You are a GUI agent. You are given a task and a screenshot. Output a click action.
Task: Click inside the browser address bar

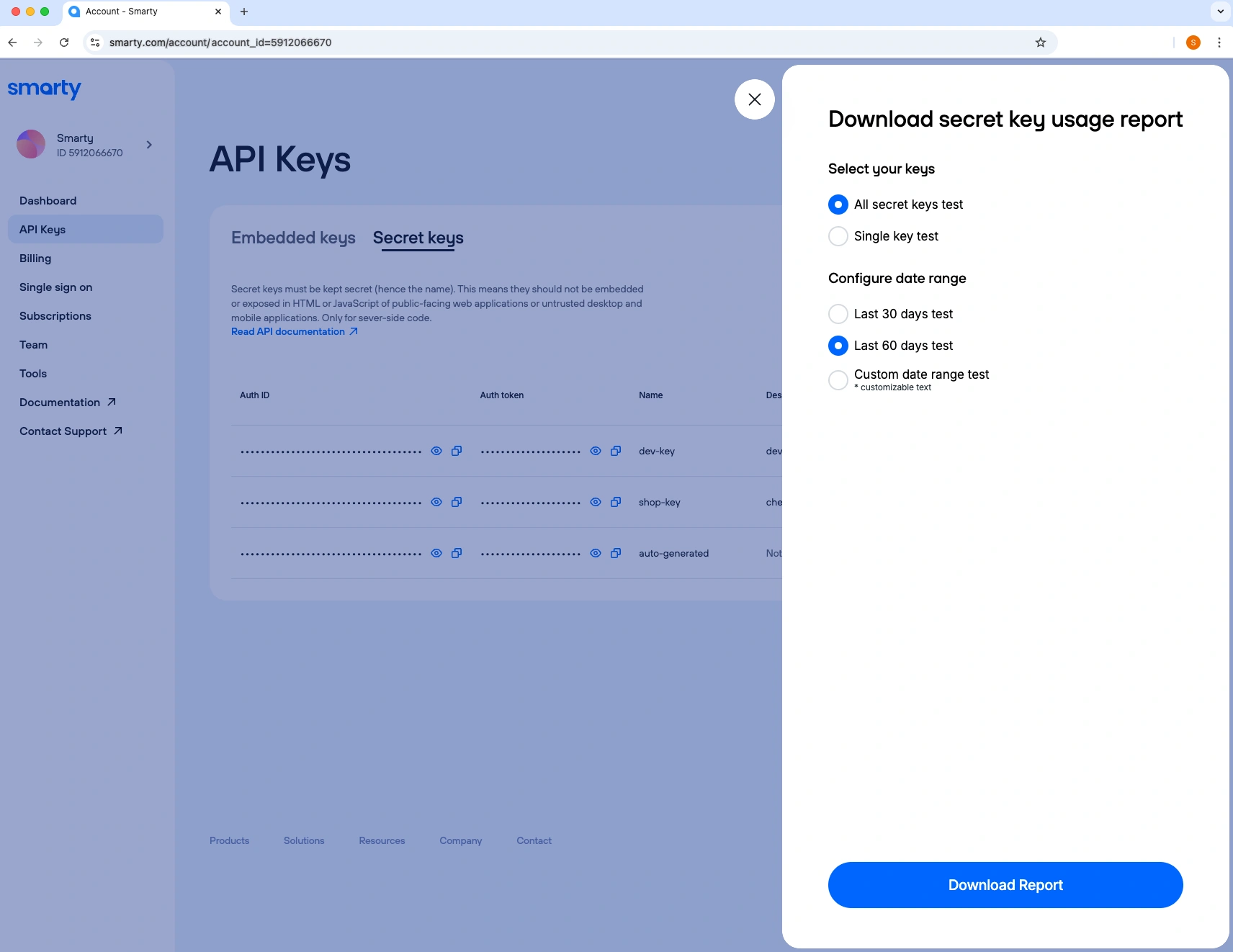pos(504,42)
